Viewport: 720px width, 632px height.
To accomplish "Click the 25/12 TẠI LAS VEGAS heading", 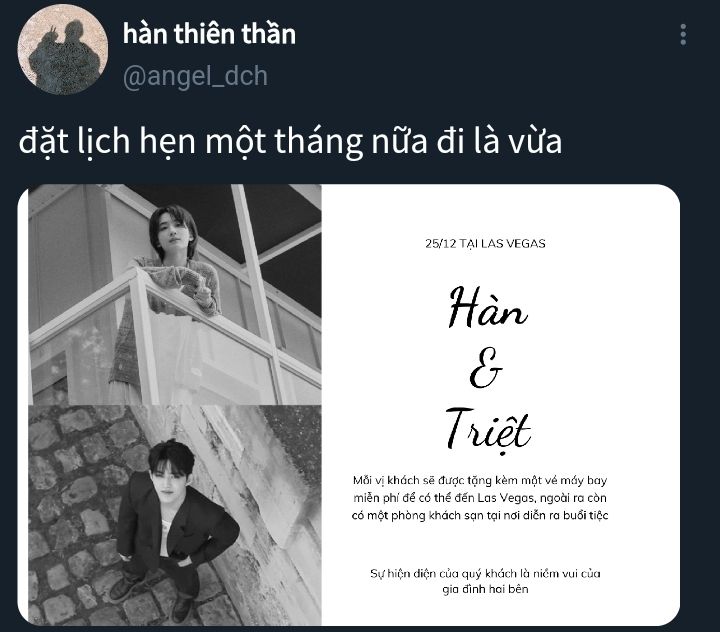I will (x=485, y=243).
